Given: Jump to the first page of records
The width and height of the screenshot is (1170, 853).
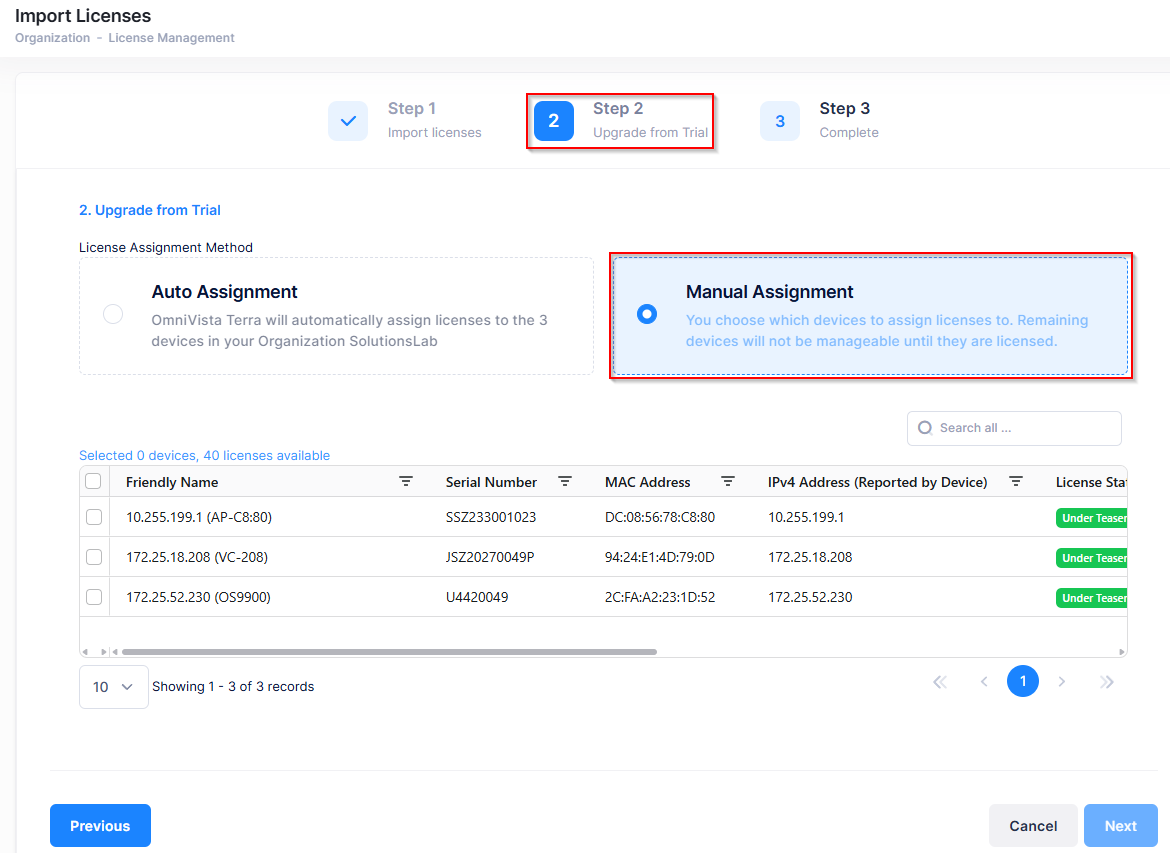Looking at the screenshot, I should point(939,682).
